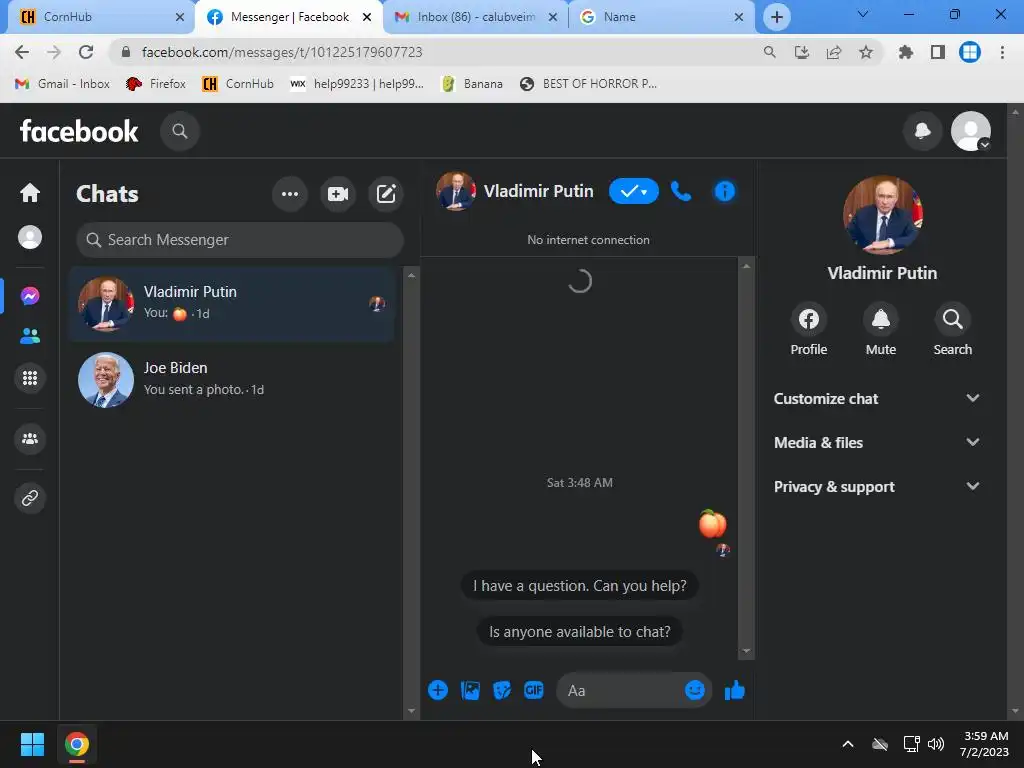Click Vladimir Putin name in chat header

[x=538, y=191]
